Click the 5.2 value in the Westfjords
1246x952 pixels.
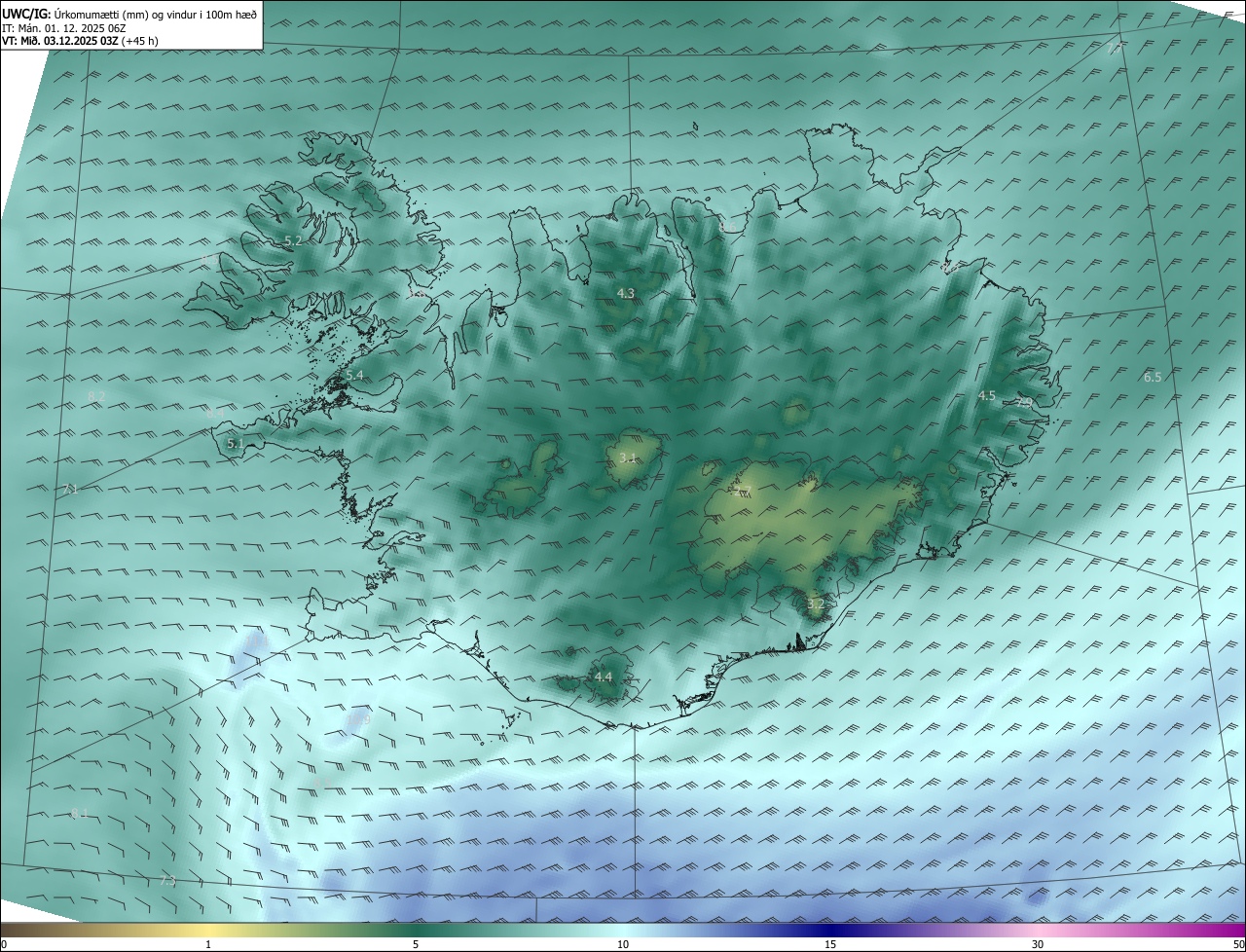pos(293,240)
